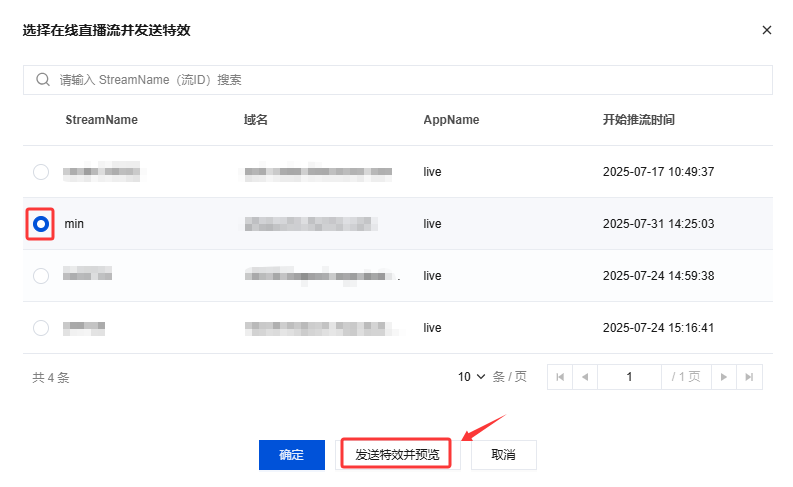Click the 域名 column header
Viewport: 793px width, 487px height.
(x=256, y=120)
